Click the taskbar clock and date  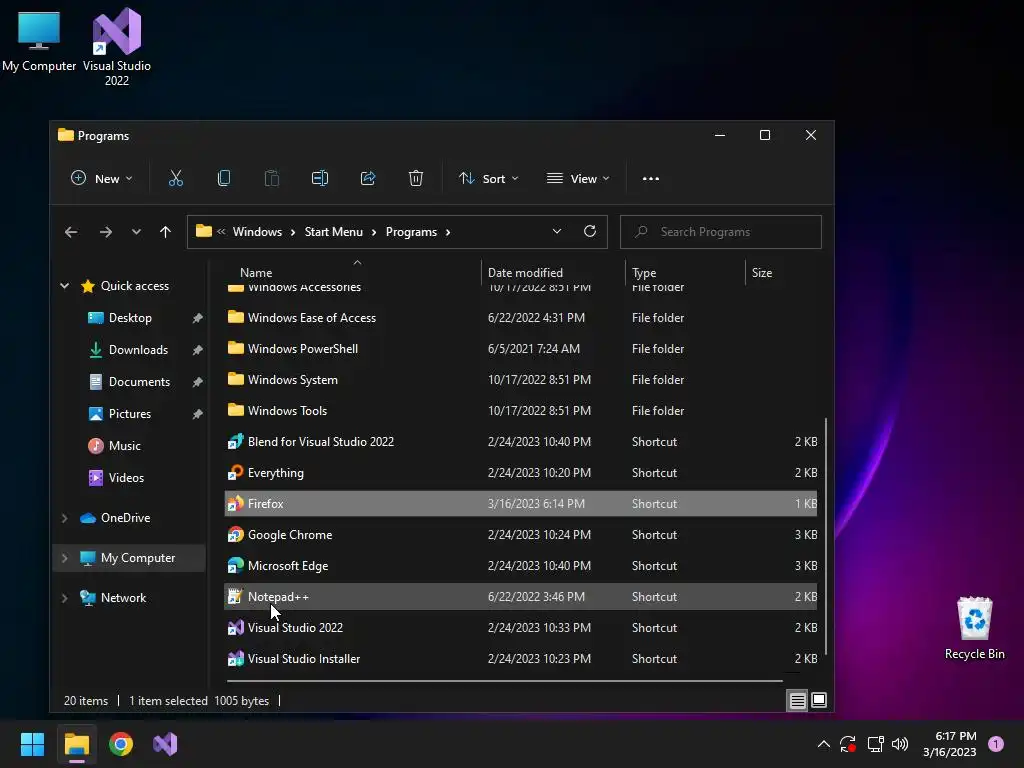[x=950, y=744]
